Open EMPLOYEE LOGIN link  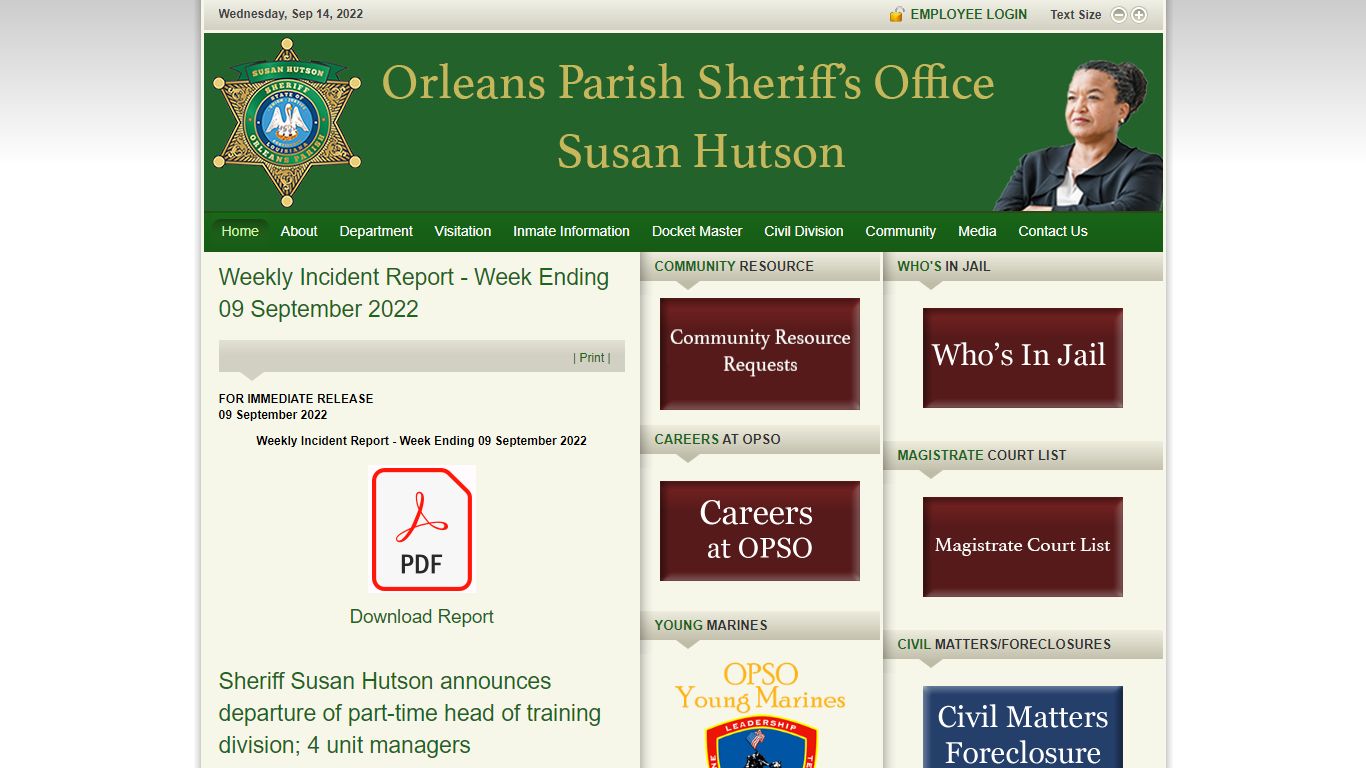[968, 14]
